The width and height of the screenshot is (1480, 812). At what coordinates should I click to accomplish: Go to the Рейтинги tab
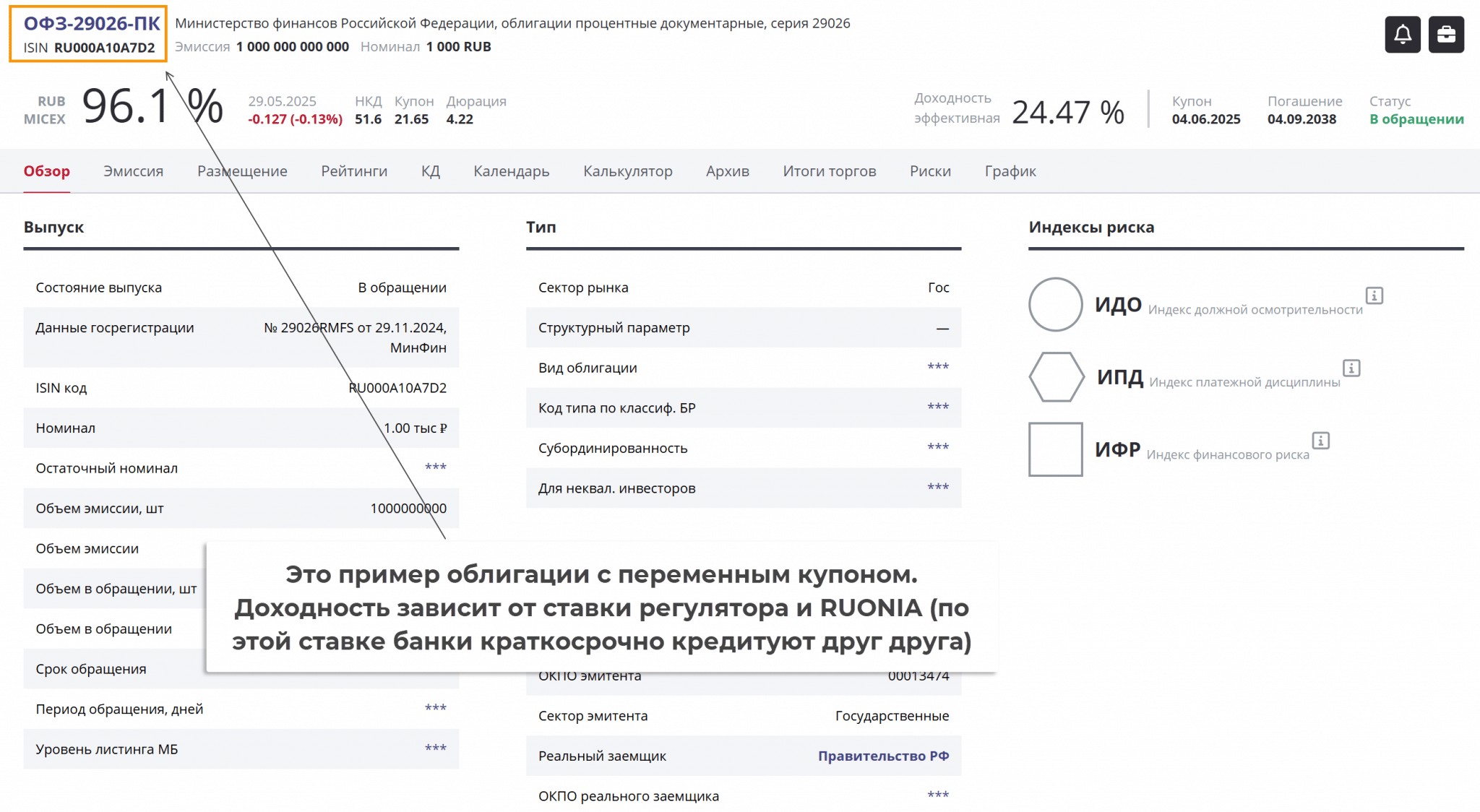click(x=354, y=171)
